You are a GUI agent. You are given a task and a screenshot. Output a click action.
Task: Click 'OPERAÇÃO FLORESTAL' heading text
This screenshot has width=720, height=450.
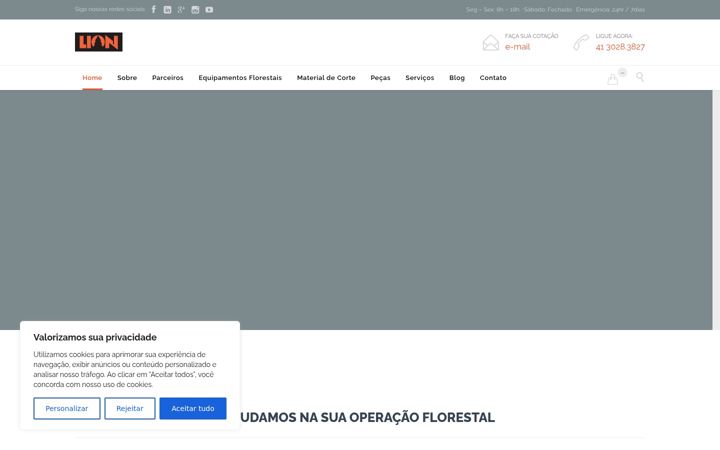(422, 417)
